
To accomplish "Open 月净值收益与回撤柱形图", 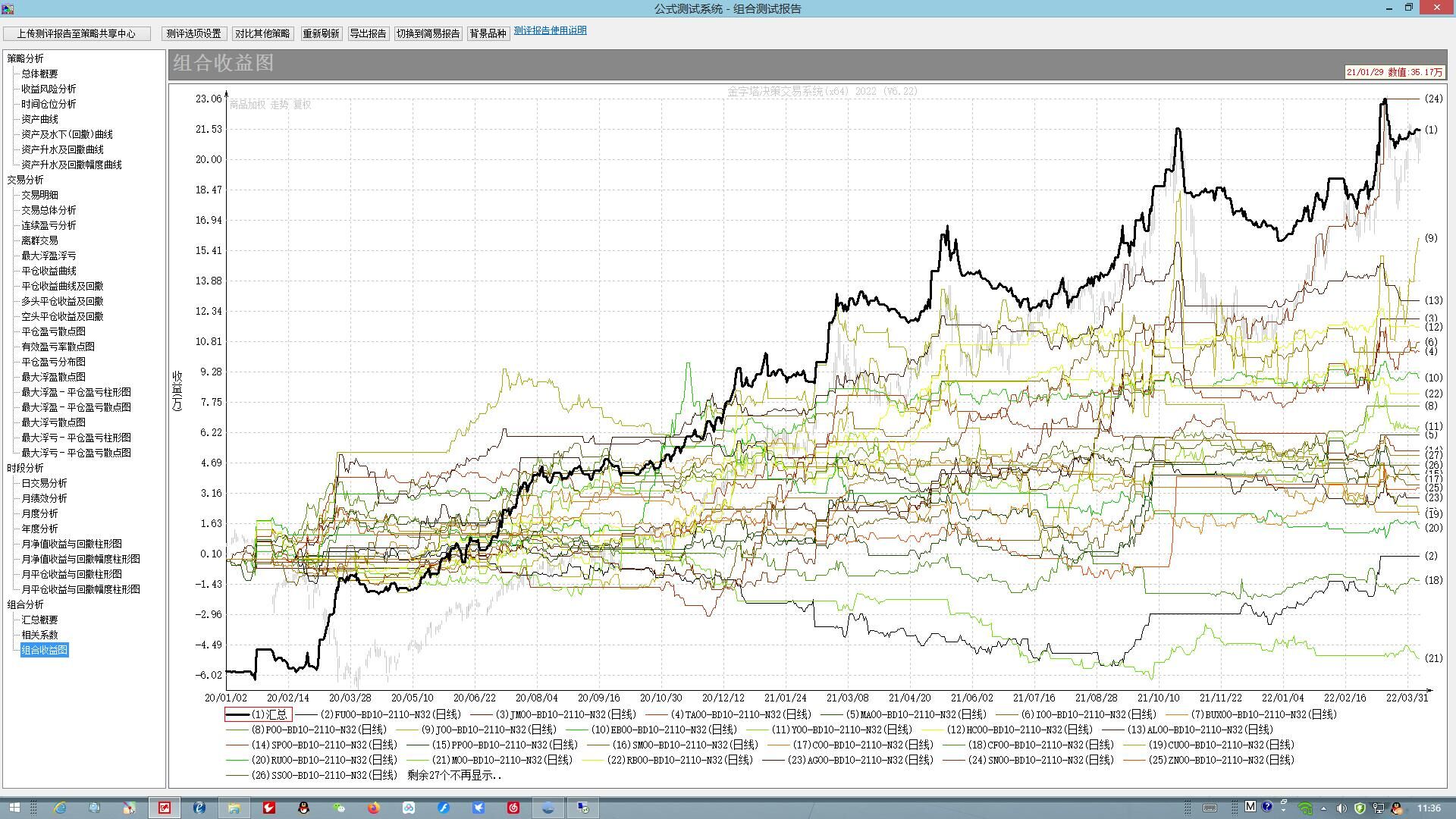I will tap(71, 544).
